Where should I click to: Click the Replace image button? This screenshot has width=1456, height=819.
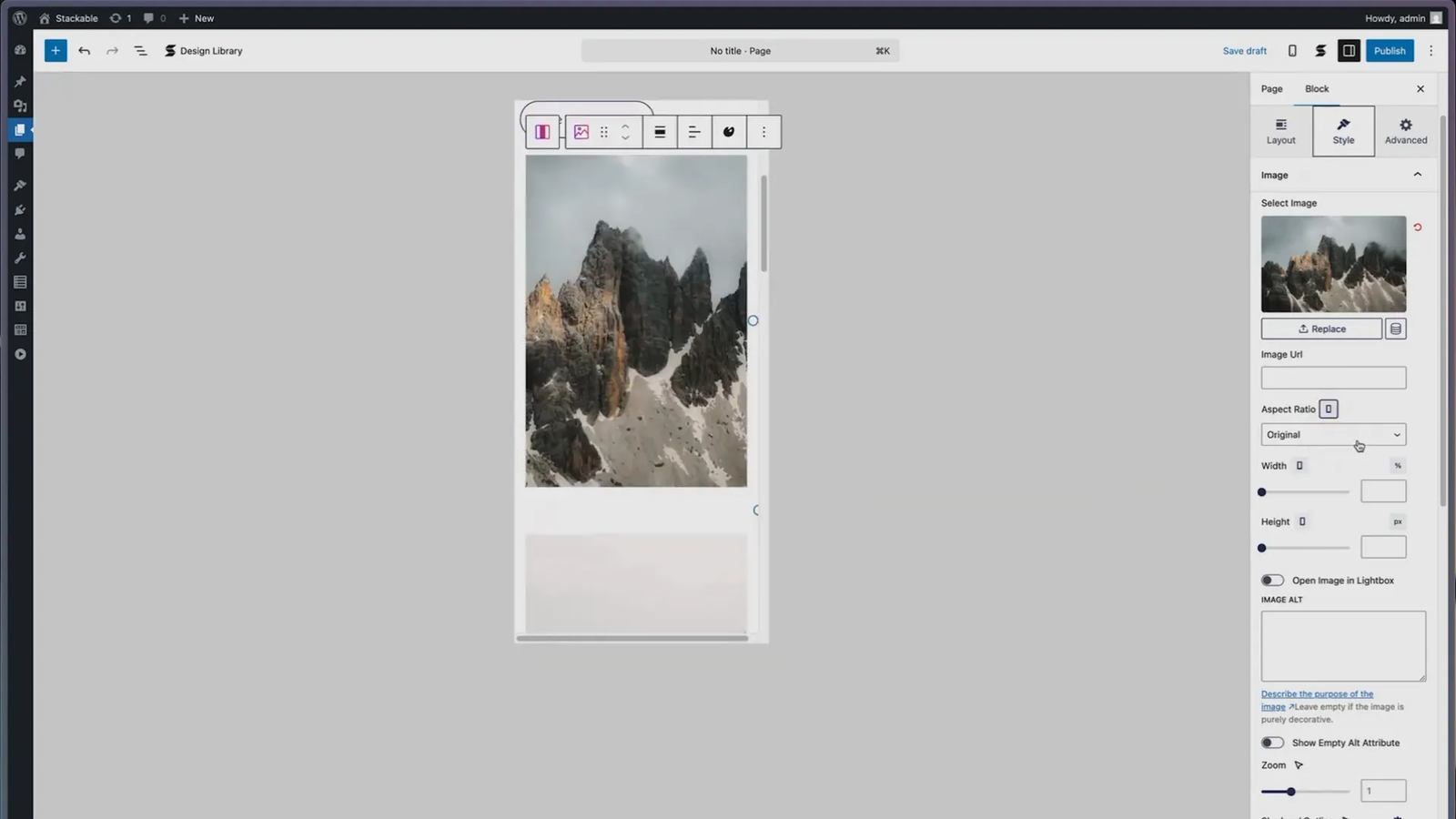click(x=1321, y=329)
